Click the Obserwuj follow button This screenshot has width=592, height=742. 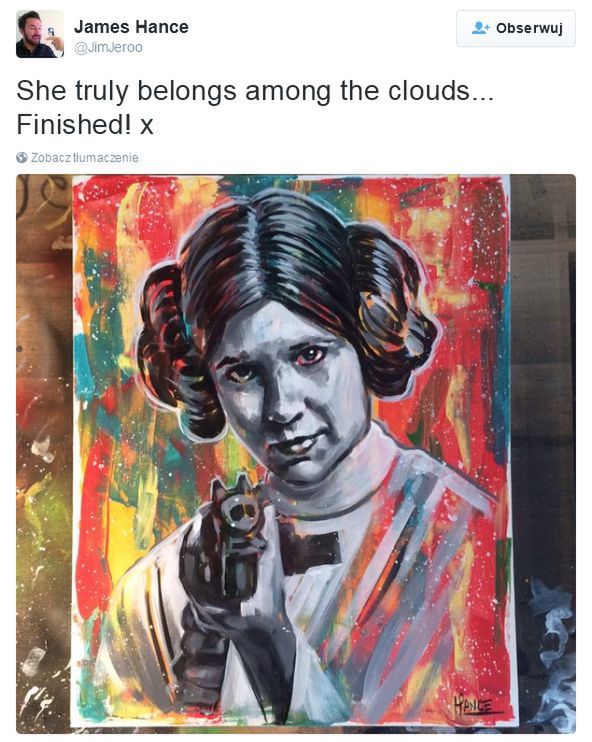pyautogui.click(x=516, y=28)
